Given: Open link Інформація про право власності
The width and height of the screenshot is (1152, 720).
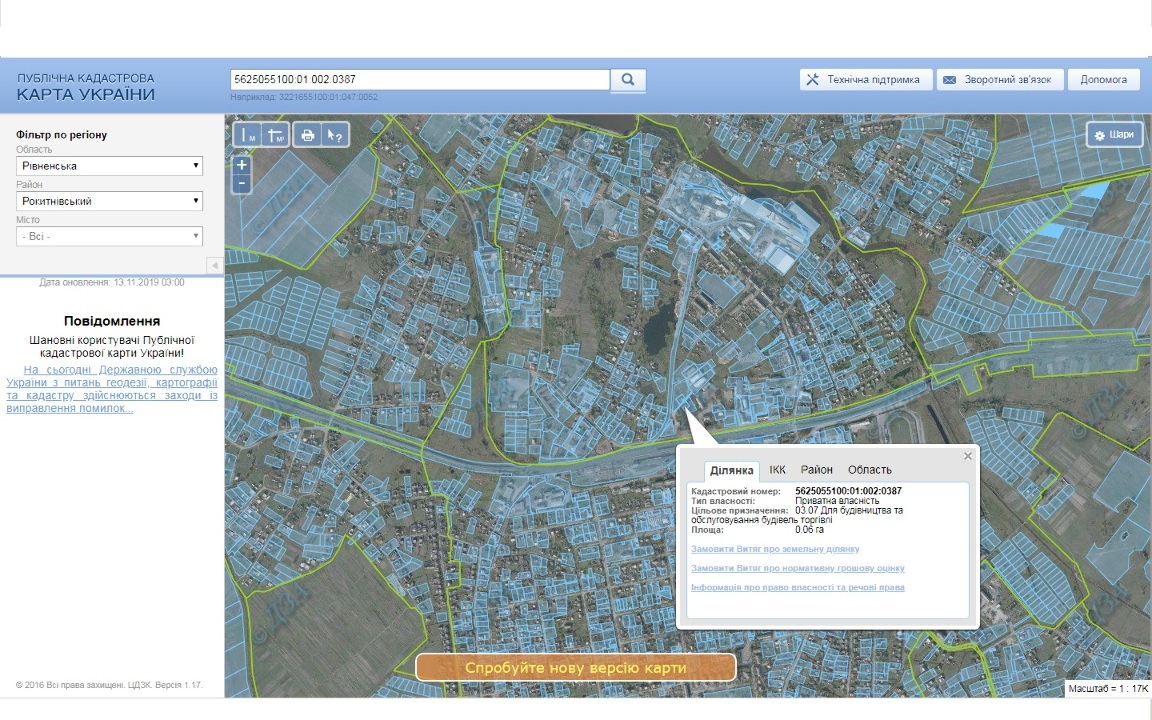Looking at the screenshot, I should point(798,587).
